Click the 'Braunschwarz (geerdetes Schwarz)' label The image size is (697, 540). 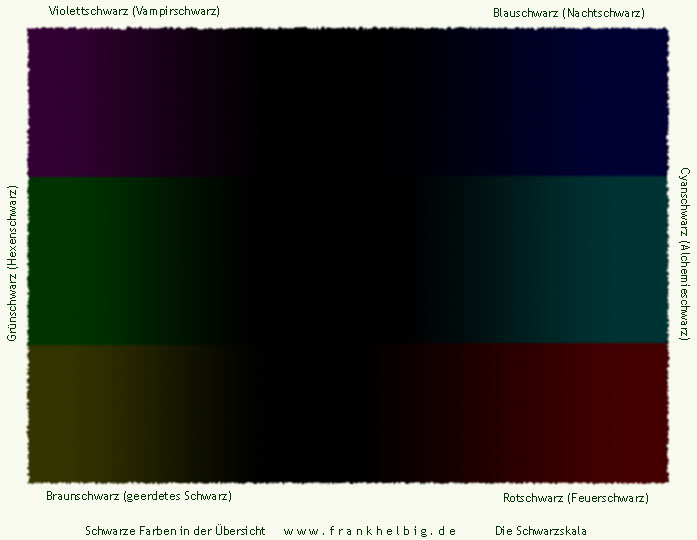(139, 496)
